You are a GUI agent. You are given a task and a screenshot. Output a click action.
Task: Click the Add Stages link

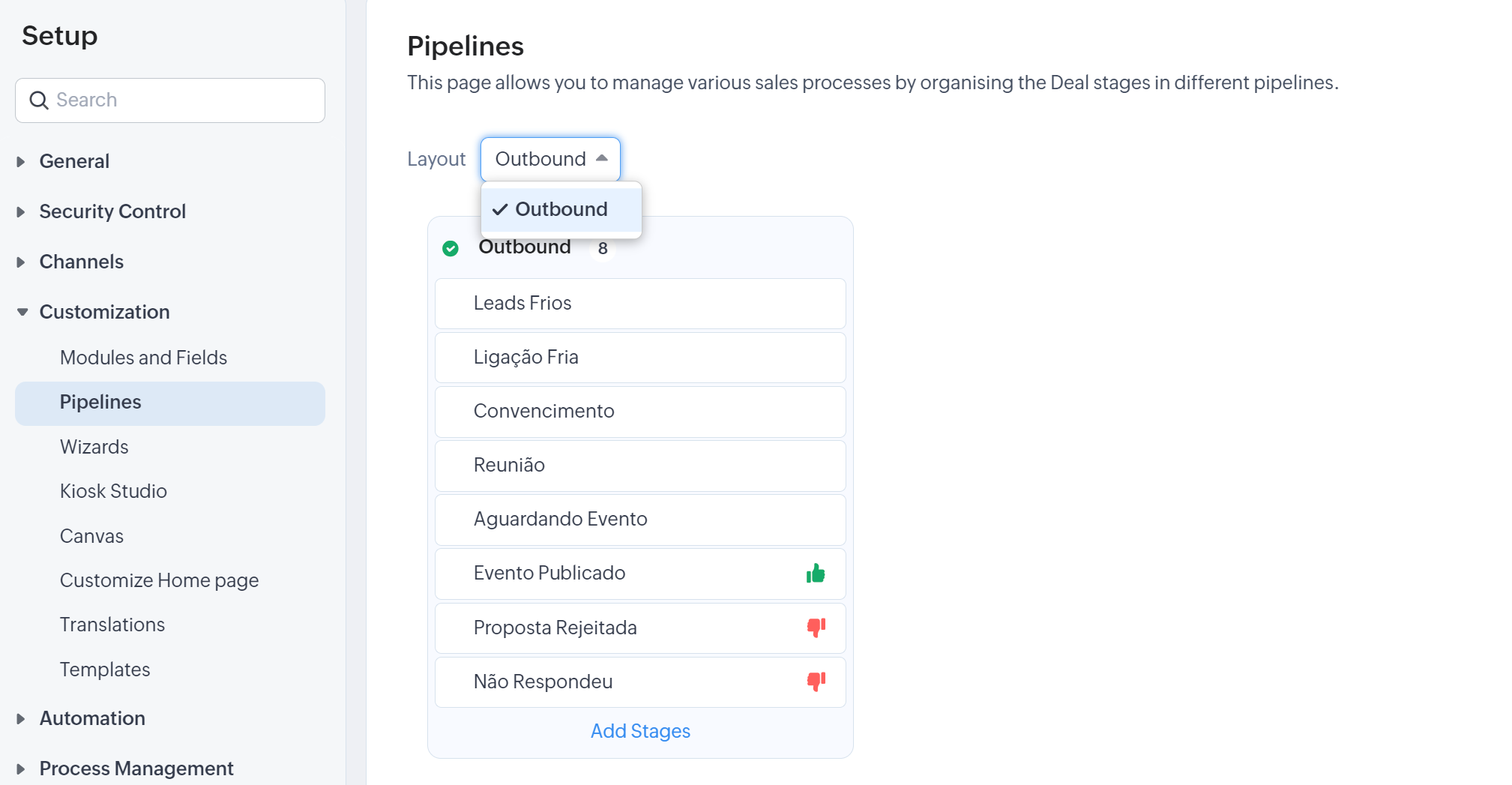(x=640, y=731)
